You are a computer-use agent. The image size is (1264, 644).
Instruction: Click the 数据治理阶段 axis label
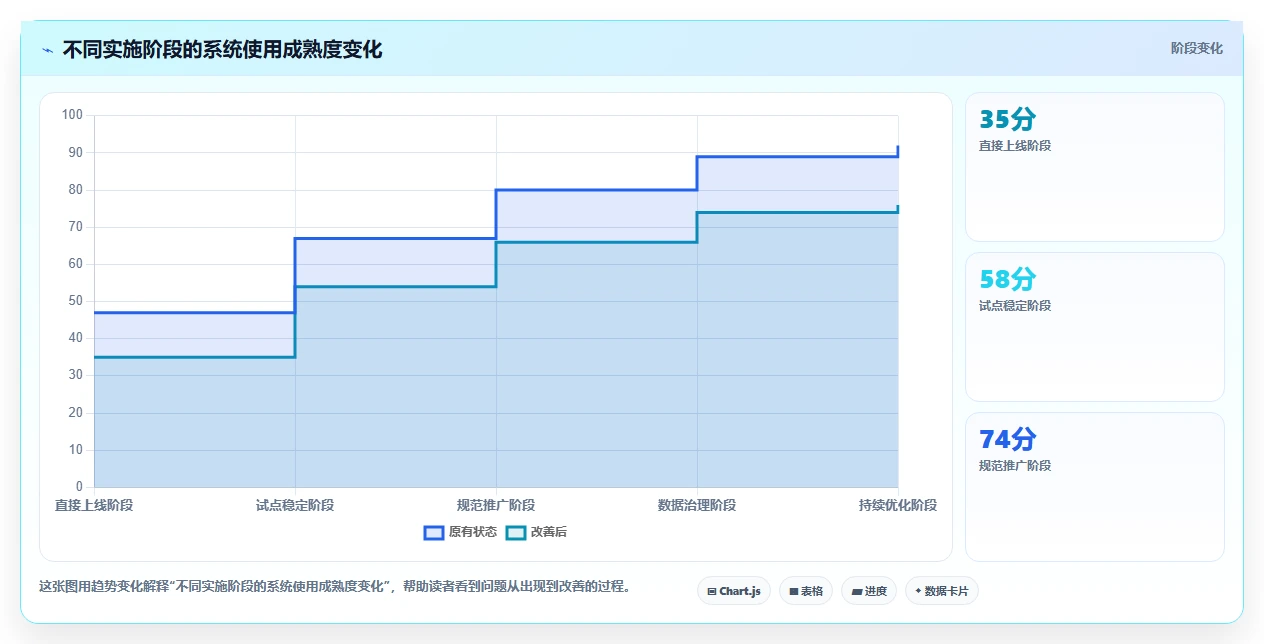click(697, 505)
